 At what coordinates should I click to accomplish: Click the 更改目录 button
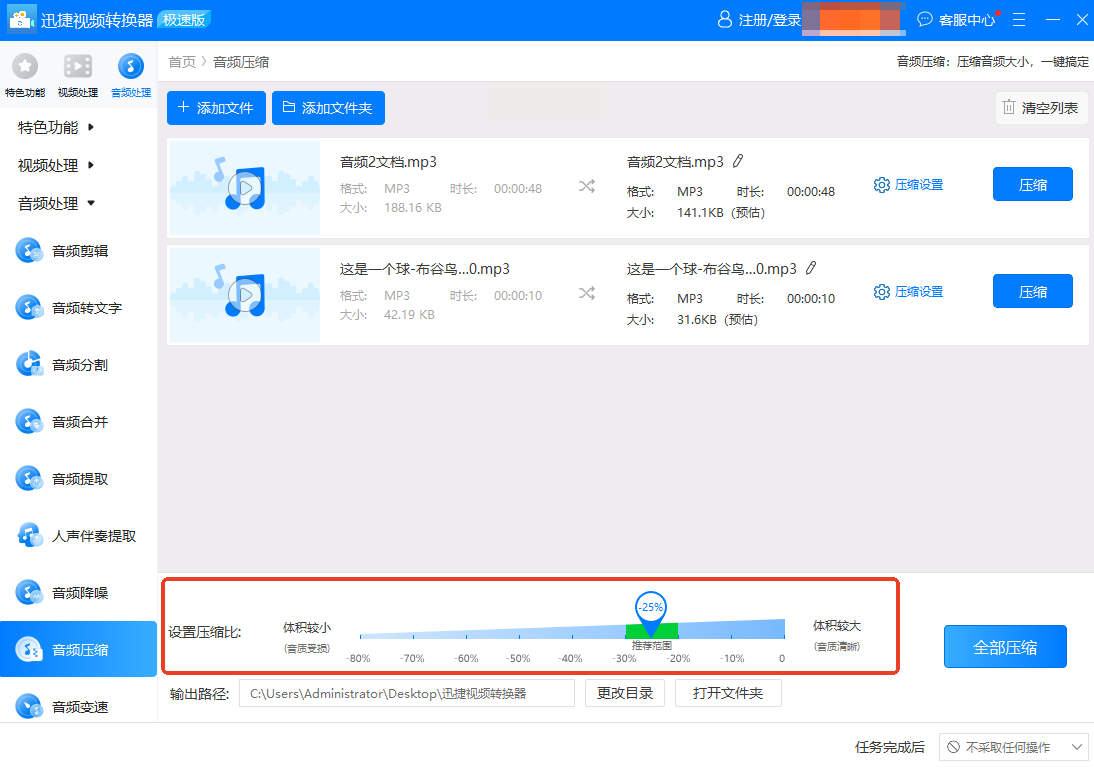click(625, 693)
